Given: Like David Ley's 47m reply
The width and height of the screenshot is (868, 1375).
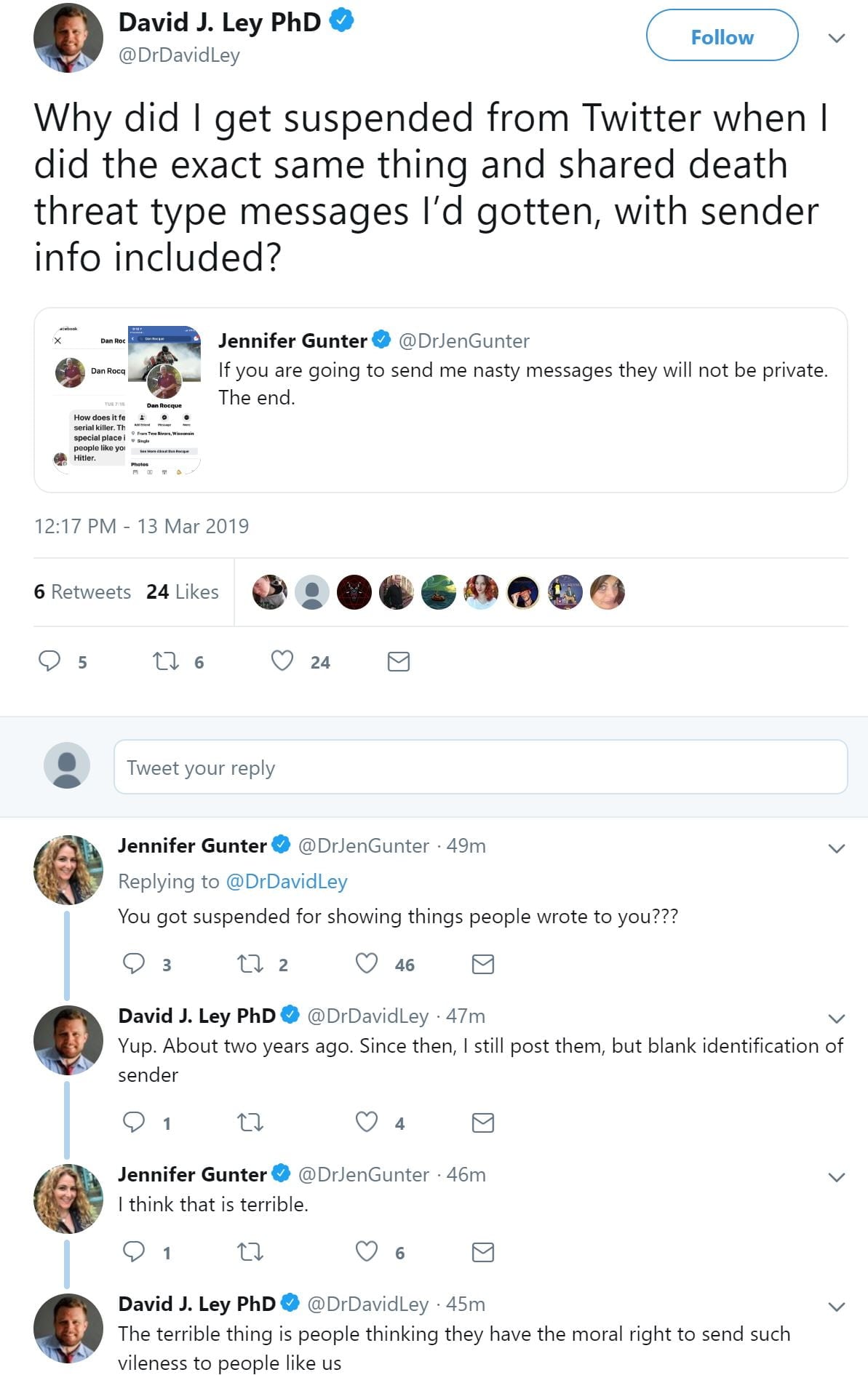Looking at the screenshot, I should point(367,1123).
